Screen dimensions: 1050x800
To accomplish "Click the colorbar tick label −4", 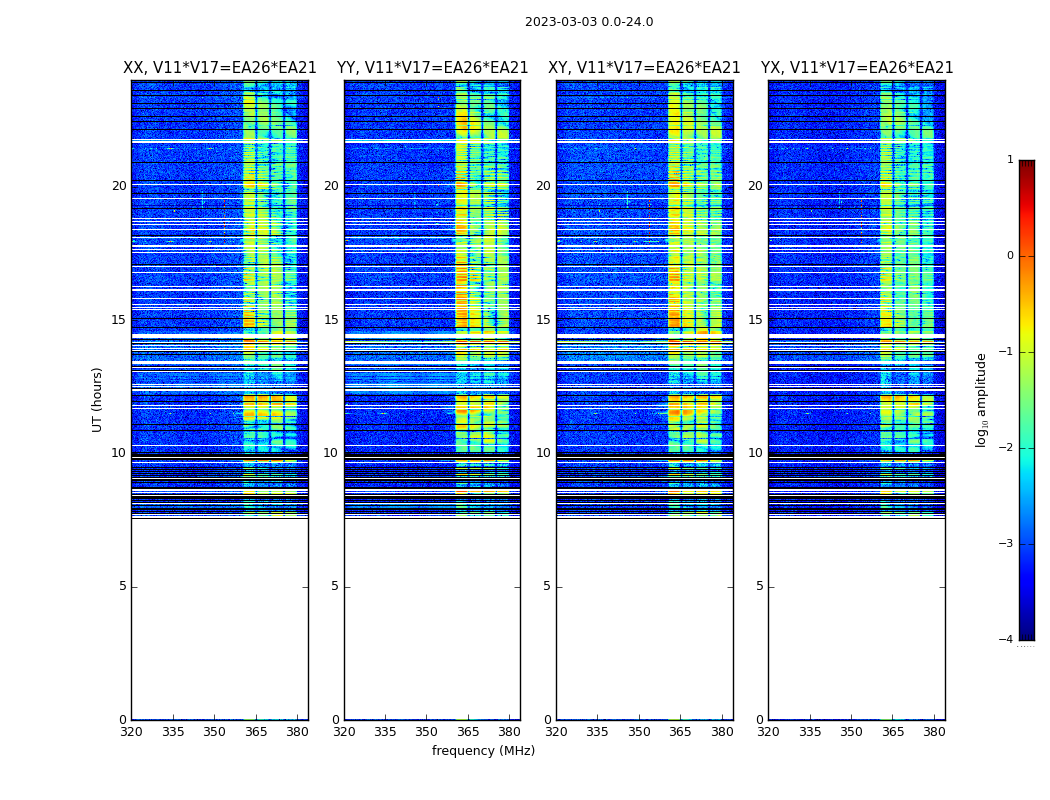I will [x=1008, y=640].
